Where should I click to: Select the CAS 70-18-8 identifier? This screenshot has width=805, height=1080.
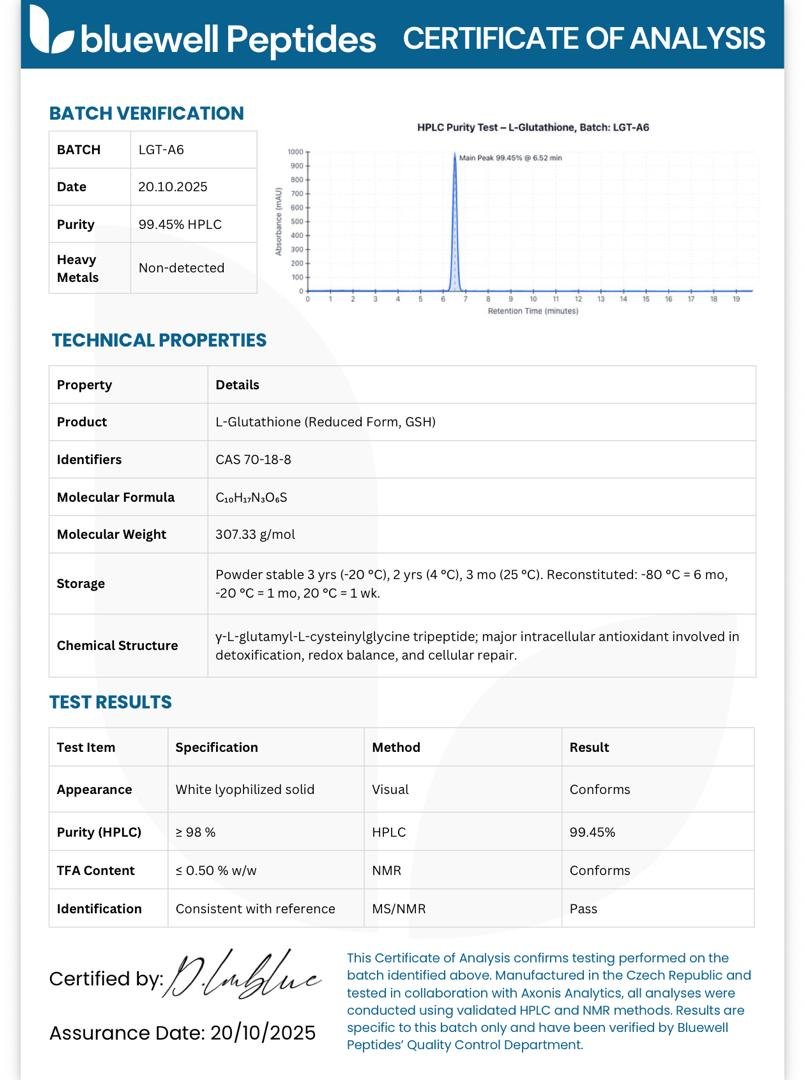pyautogui.click(x=253, y=459)
